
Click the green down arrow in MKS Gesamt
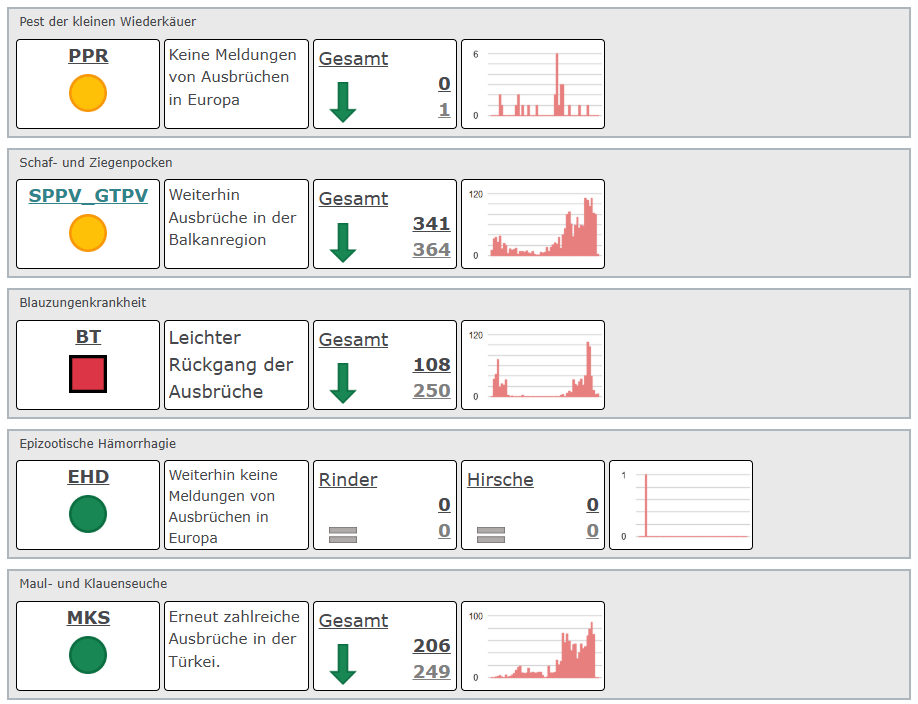pos(343,664)
